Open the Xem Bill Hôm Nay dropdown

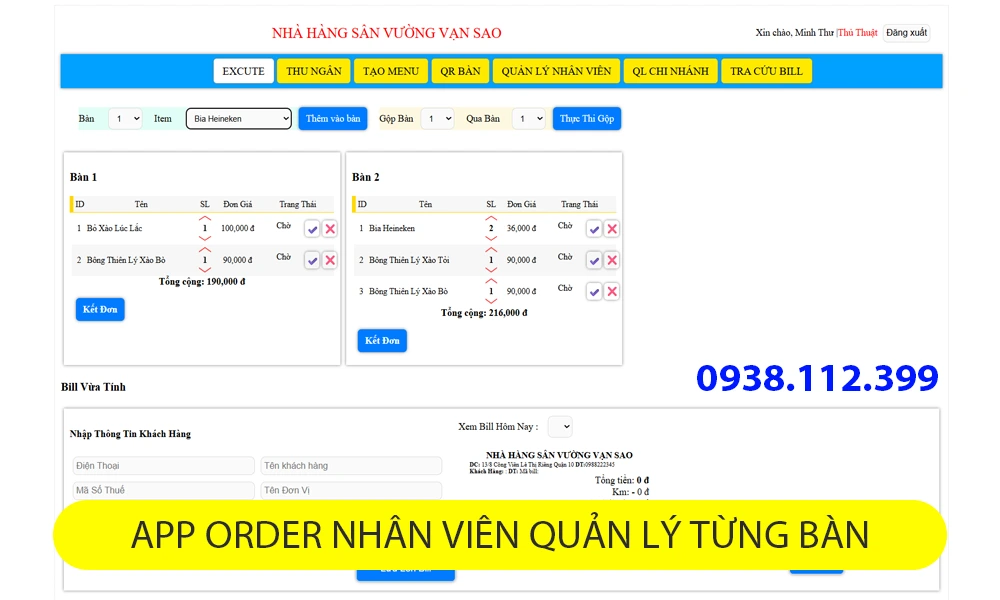pyautogui.click(x=560, y=426)
